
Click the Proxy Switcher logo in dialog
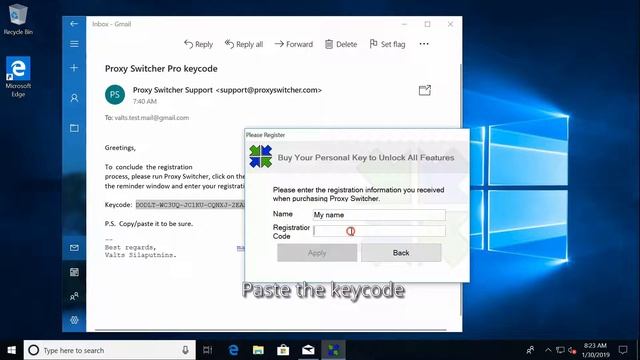point(260,156)
